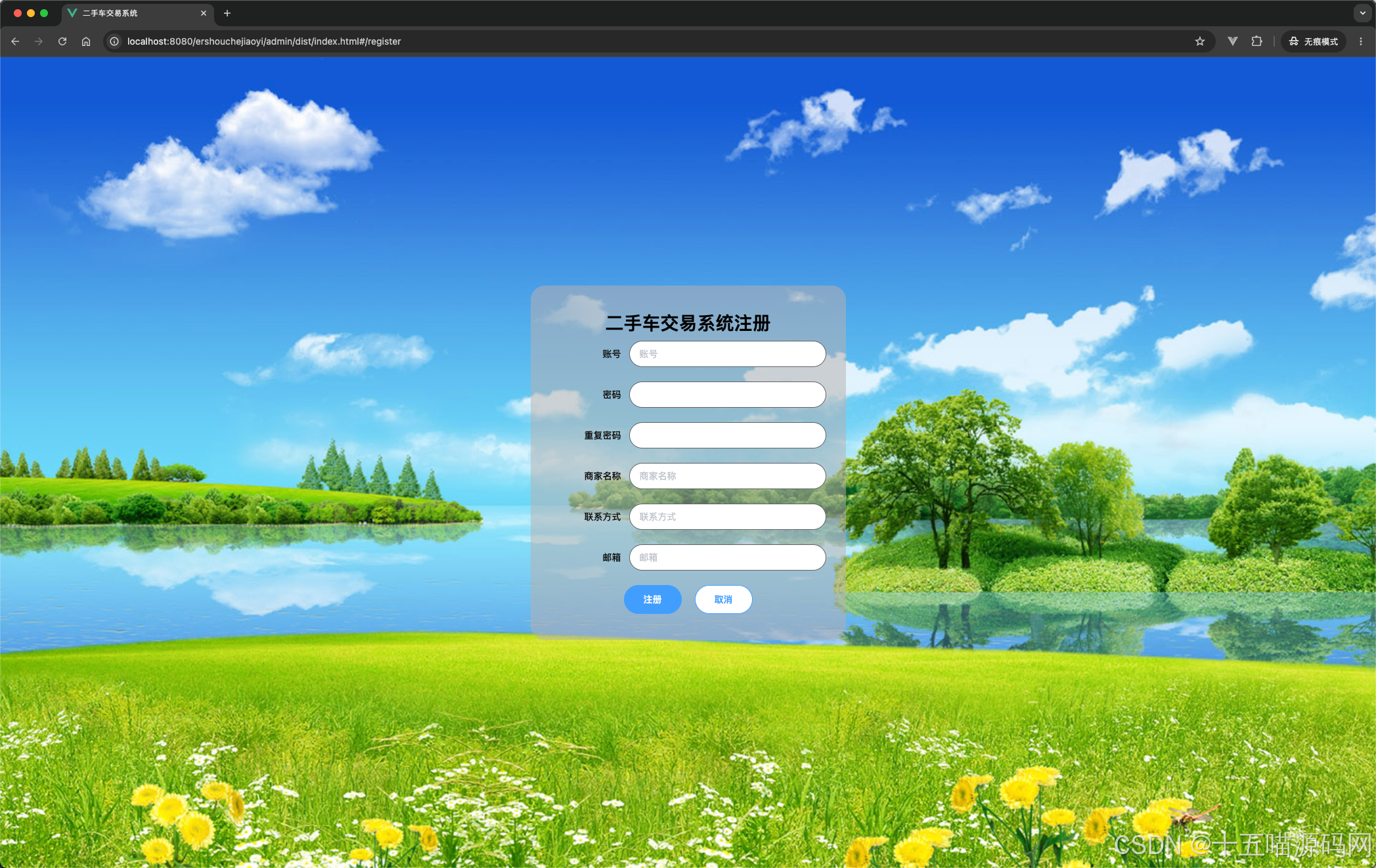Viewport: 1376px width, 868px height.
Task: Click the 联系方式 field label
Action: [602, 517]
